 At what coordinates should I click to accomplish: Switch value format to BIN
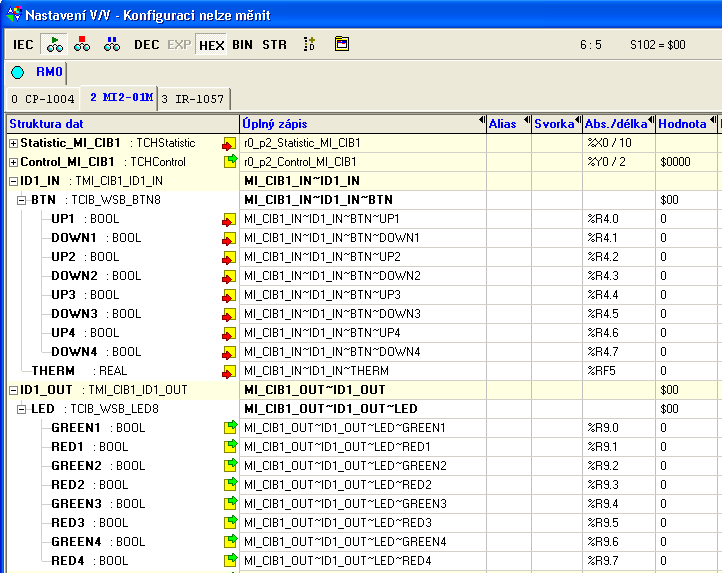pyautogui.click(x=242, y=45)
